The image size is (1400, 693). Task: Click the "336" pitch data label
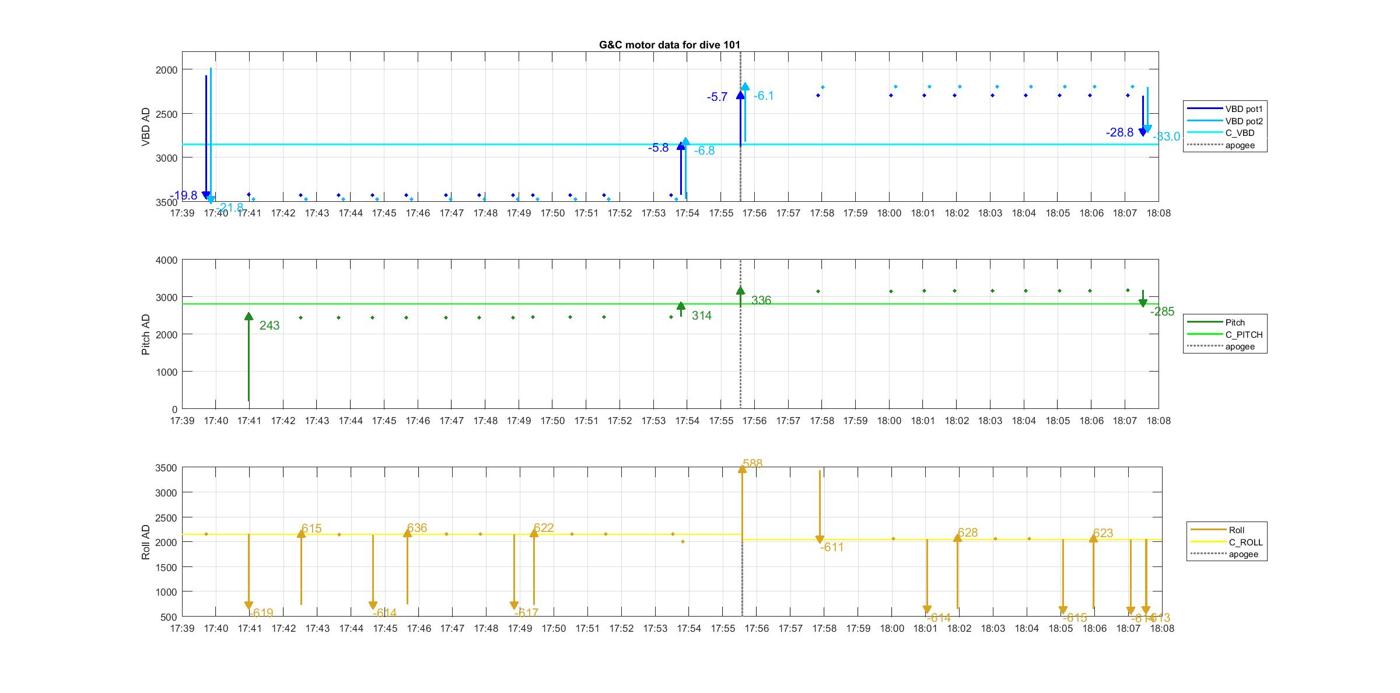(762, 301)
